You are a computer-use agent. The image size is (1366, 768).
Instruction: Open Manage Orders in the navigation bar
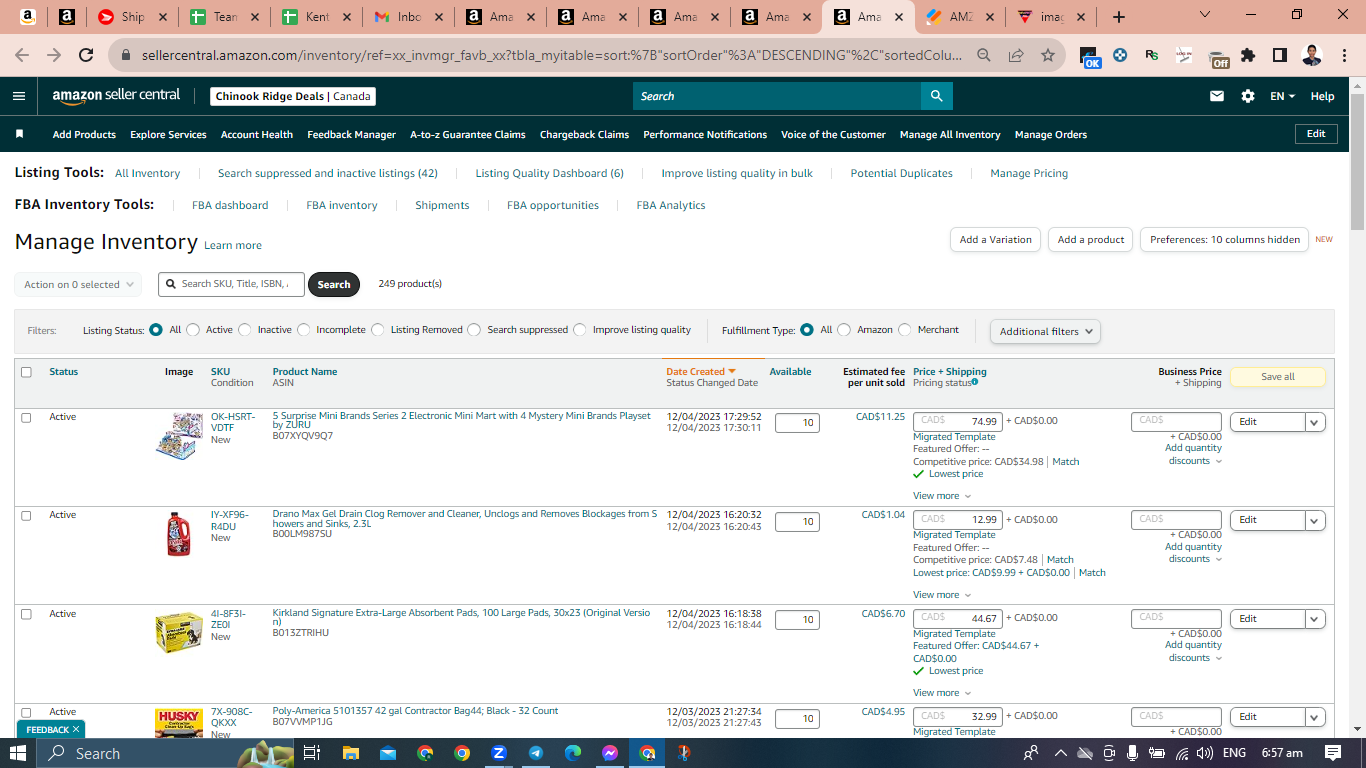(1050, 134)
